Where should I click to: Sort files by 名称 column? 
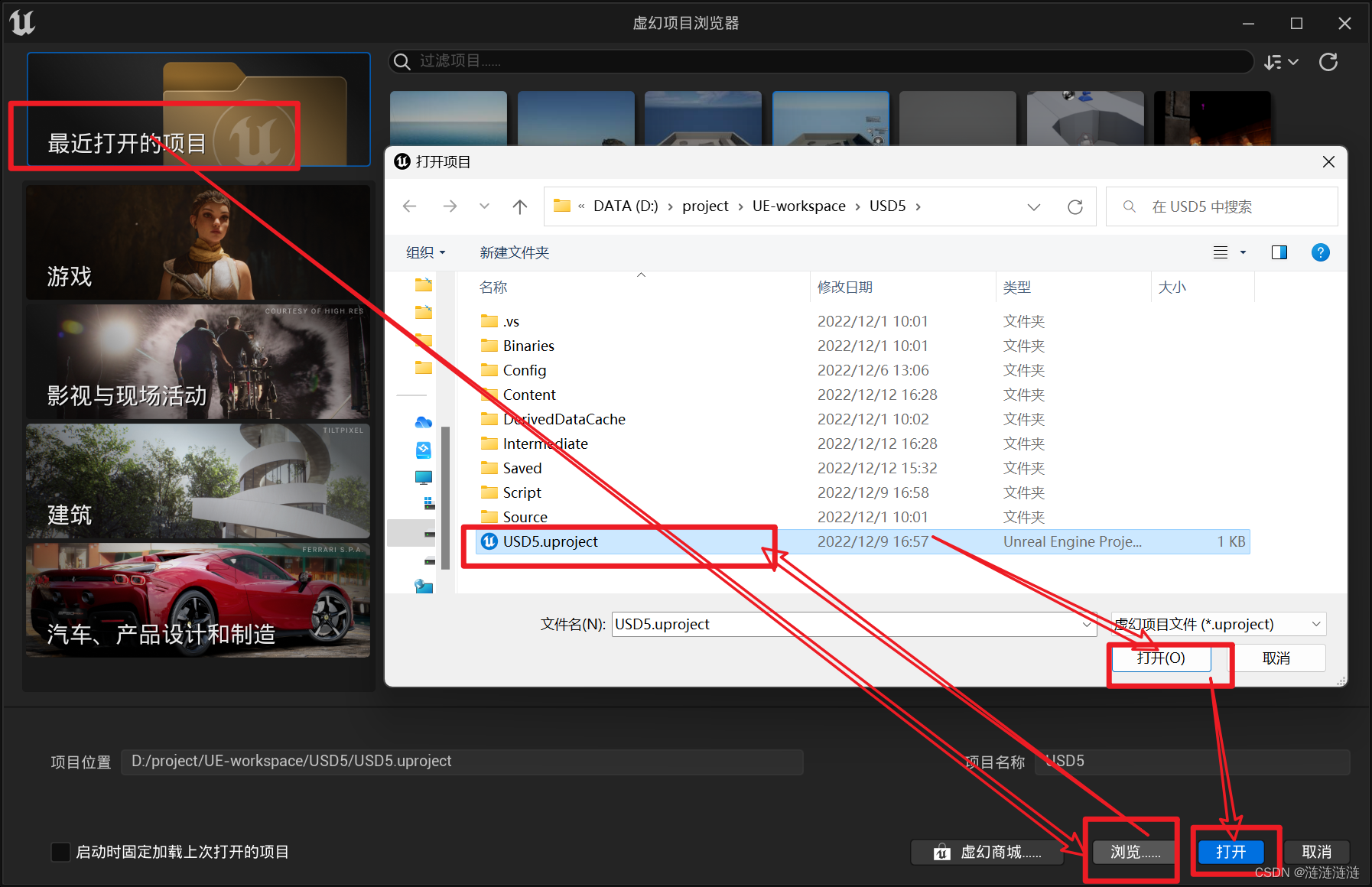pos(493,288)
